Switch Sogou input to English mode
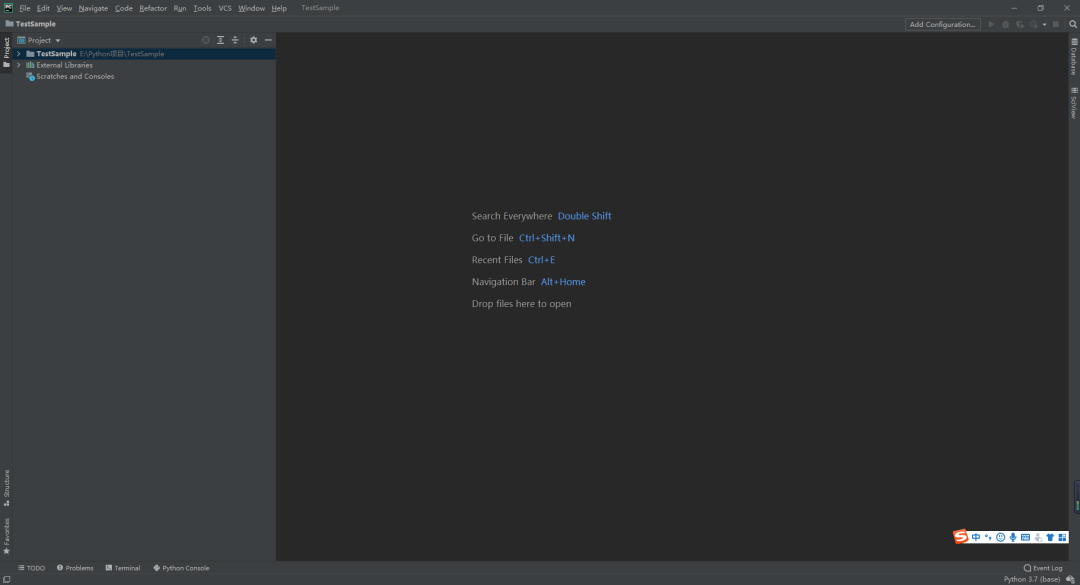The height and width of the screenshot is (585, 1080). pos(976,536)
